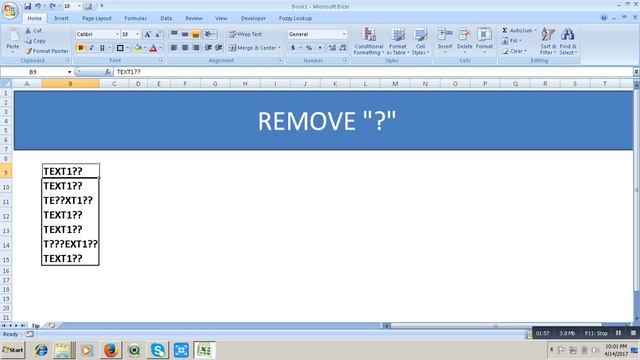640x360 pixels.
Task: Select cell containing T???EXT1??
Action: [x=70, y=244]
